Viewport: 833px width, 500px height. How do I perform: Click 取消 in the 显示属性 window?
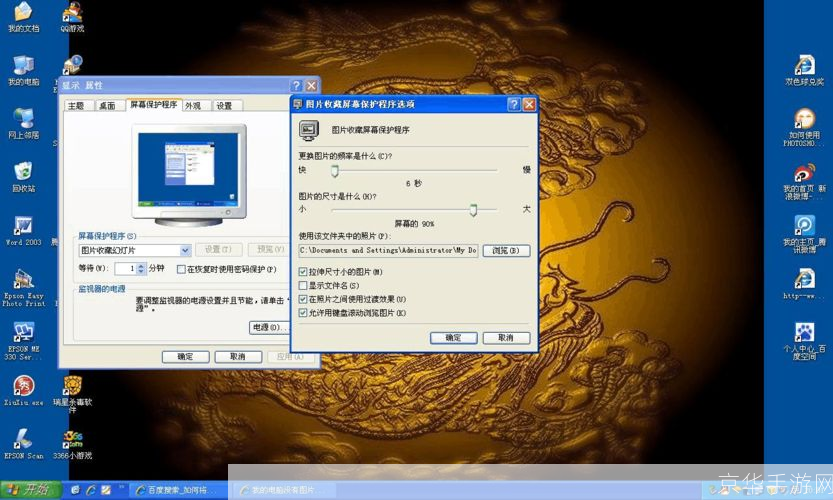point(238,357)
